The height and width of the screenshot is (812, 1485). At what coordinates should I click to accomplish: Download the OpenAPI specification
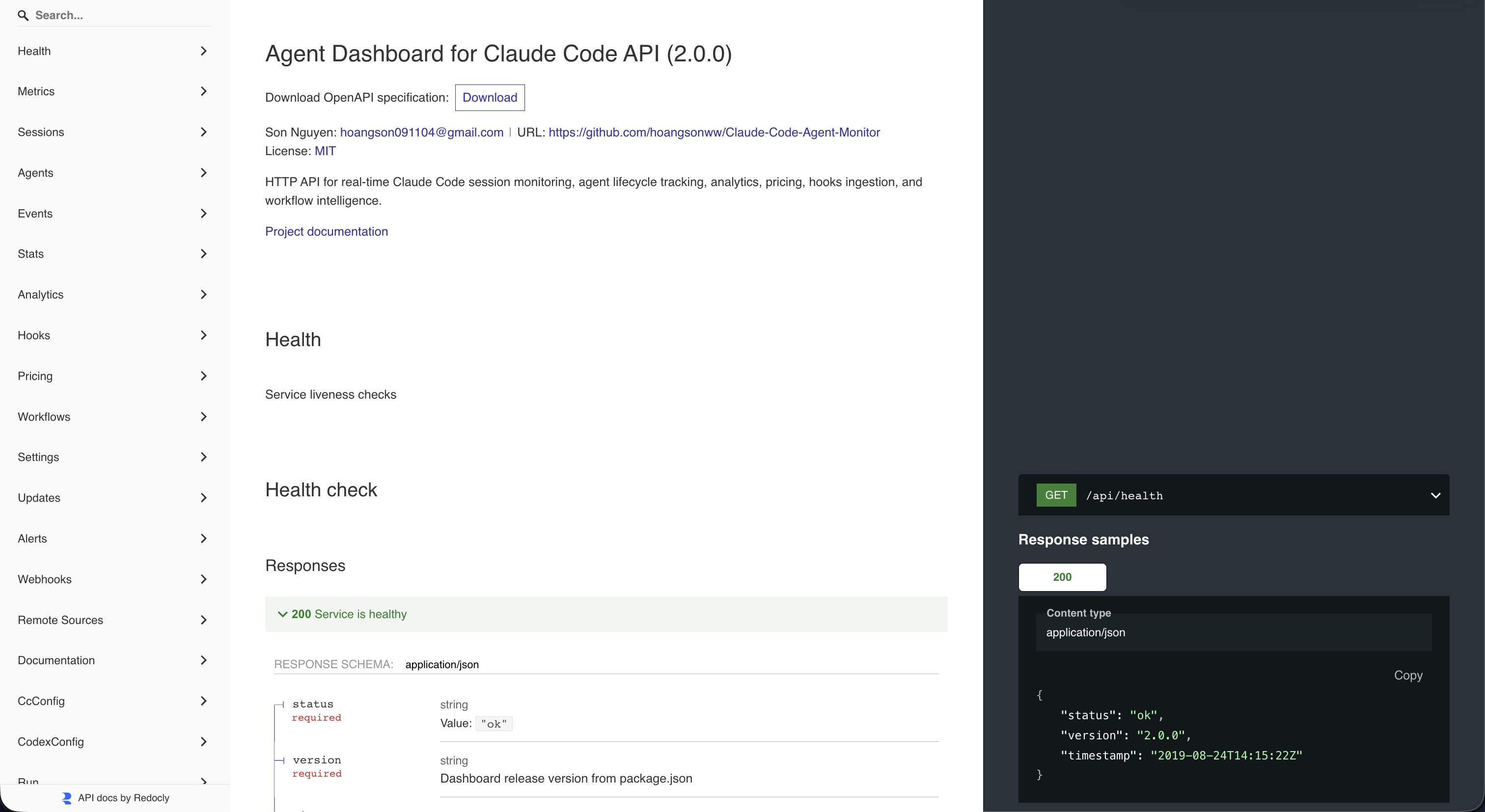490,97
